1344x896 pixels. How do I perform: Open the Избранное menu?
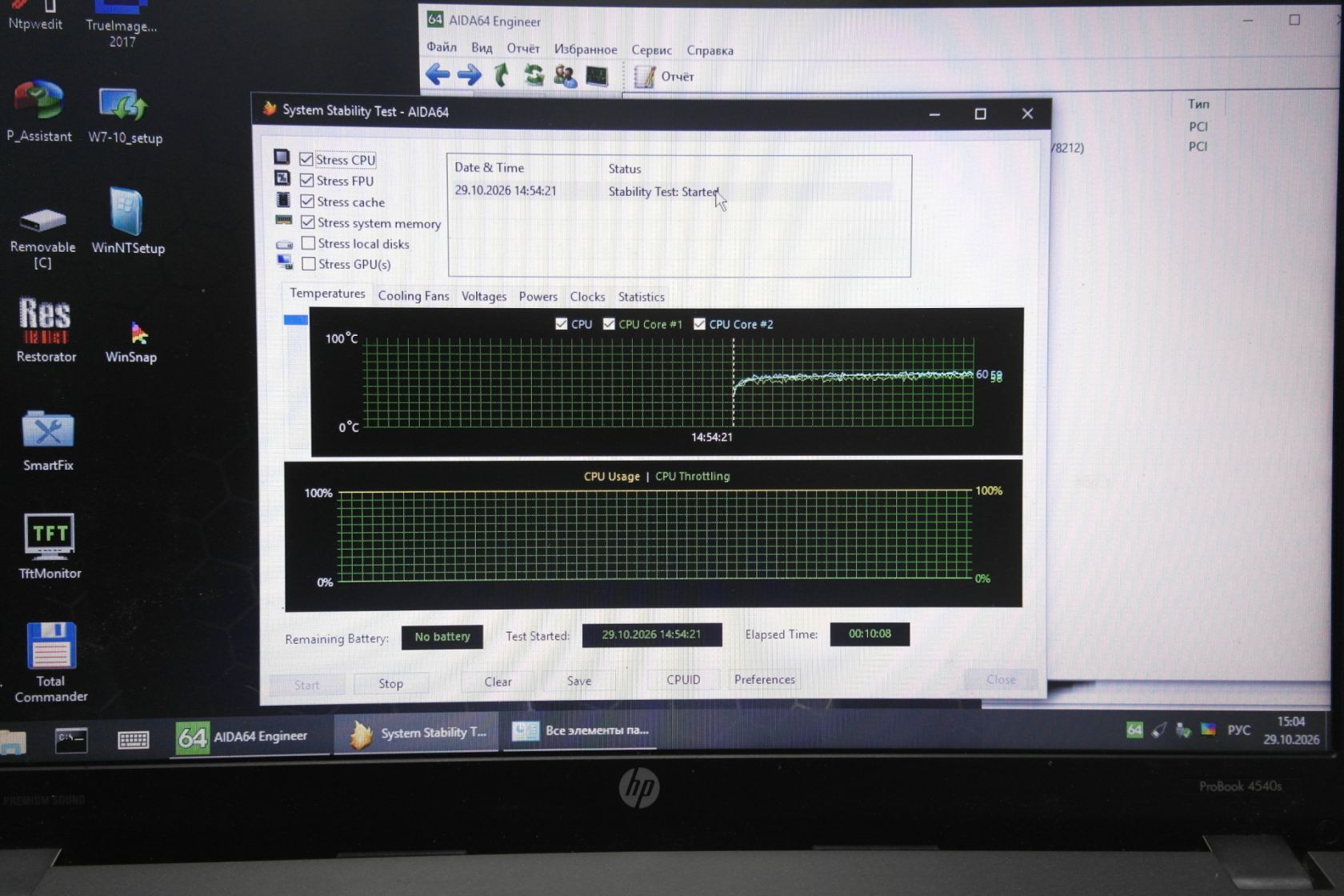[586, 50]
